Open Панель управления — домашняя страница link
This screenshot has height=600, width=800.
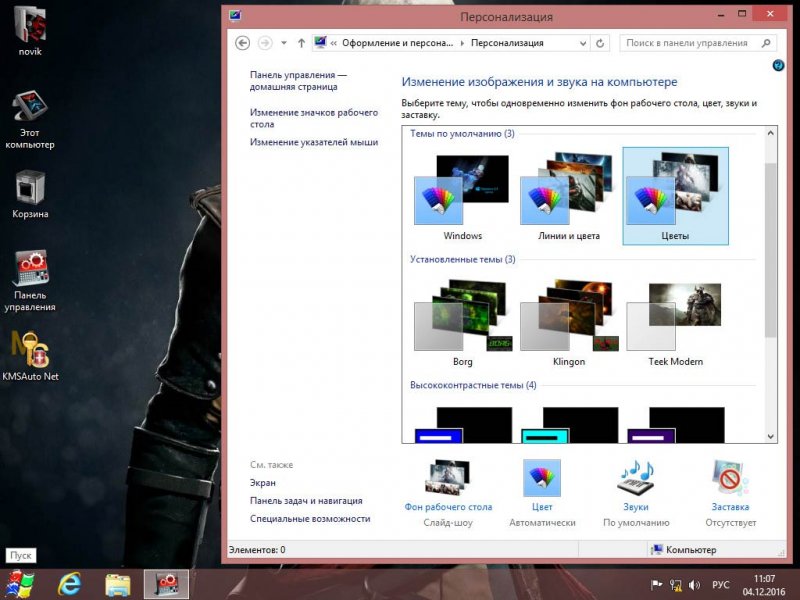coord(298,81)
